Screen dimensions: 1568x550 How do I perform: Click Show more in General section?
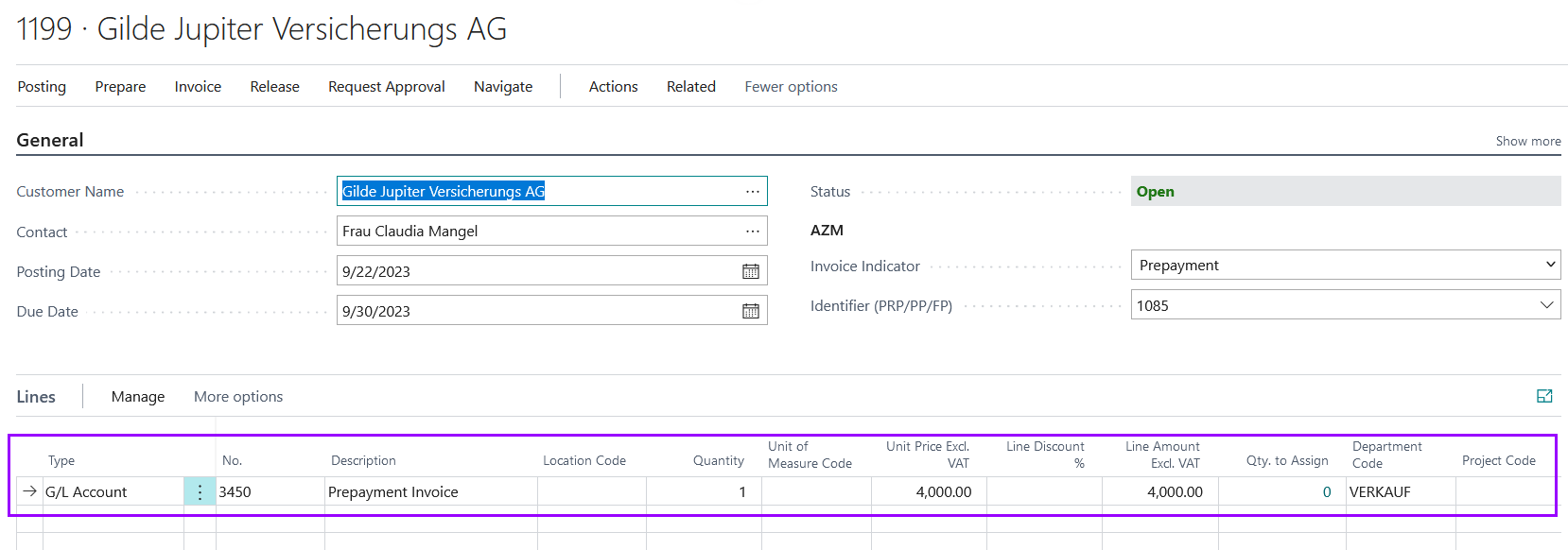pyautogui.click(x=1527, y=141)
